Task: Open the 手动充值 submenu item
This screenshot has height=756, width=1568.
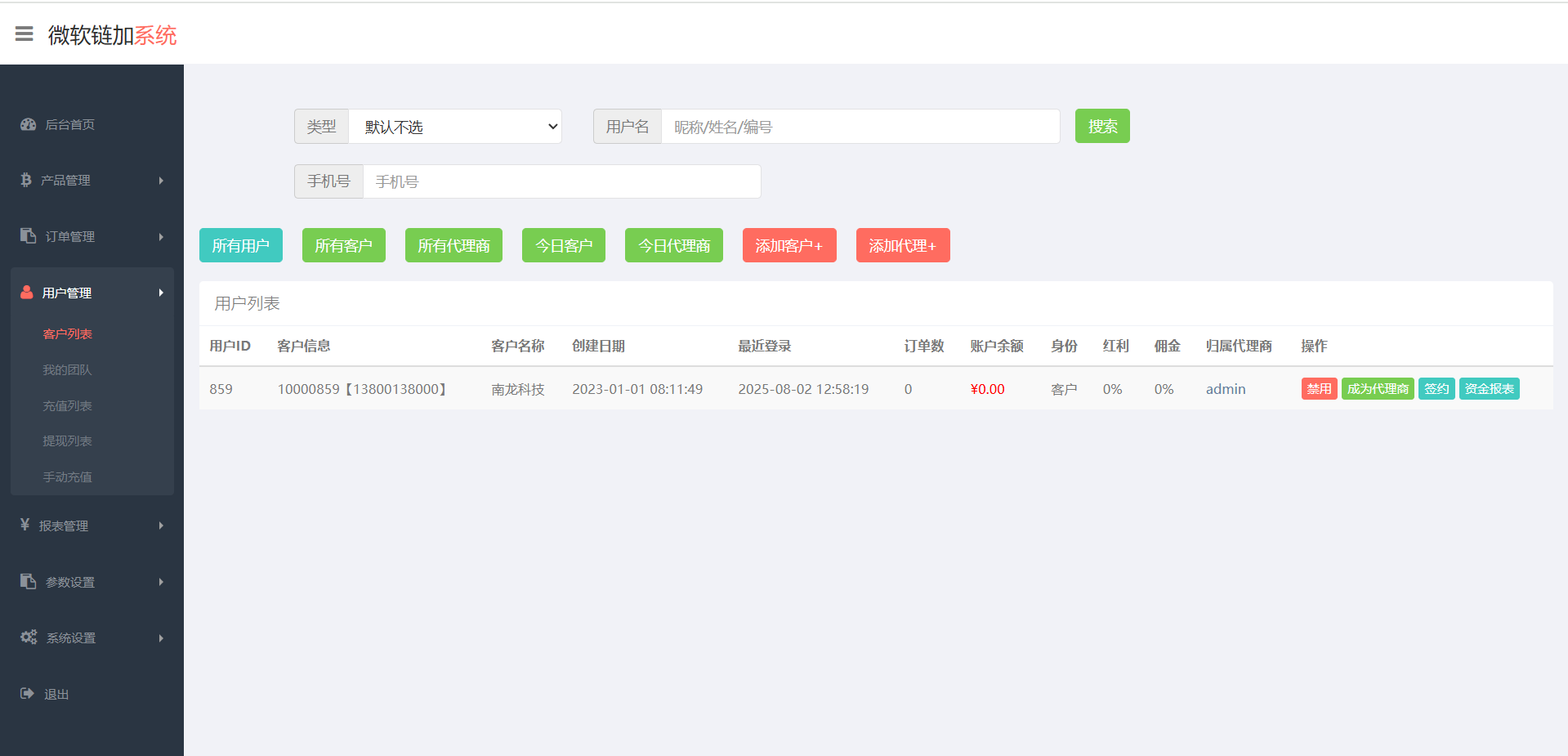Action: point(67,477)
